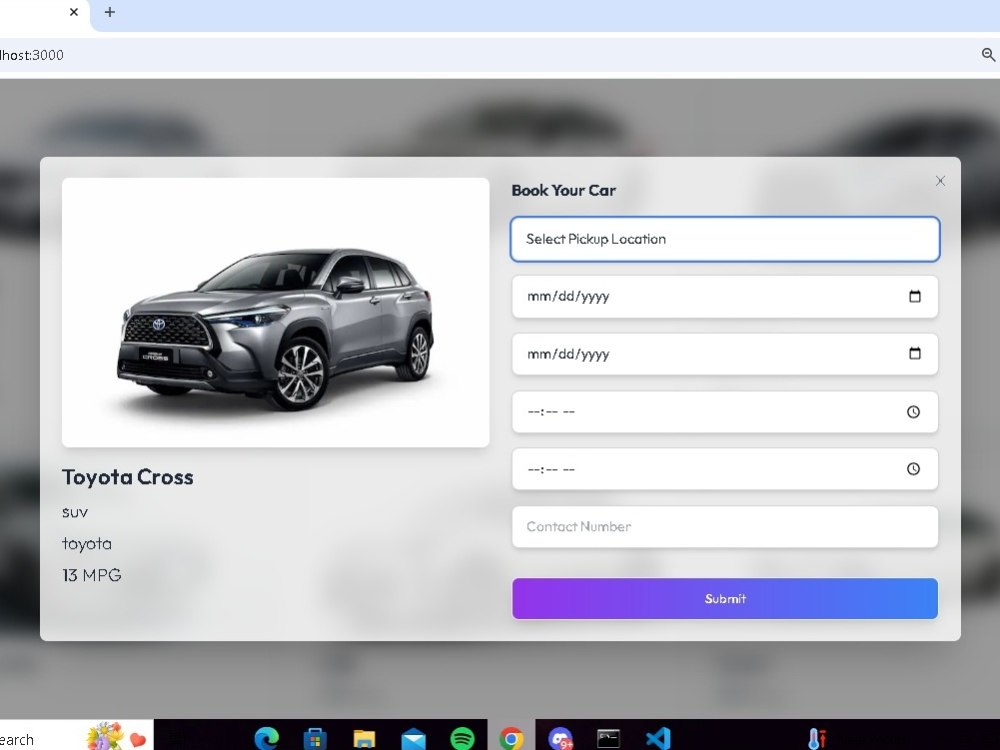
Task: Click the zoom magnifier icon in address bar
Action: [x=988, y=55]
